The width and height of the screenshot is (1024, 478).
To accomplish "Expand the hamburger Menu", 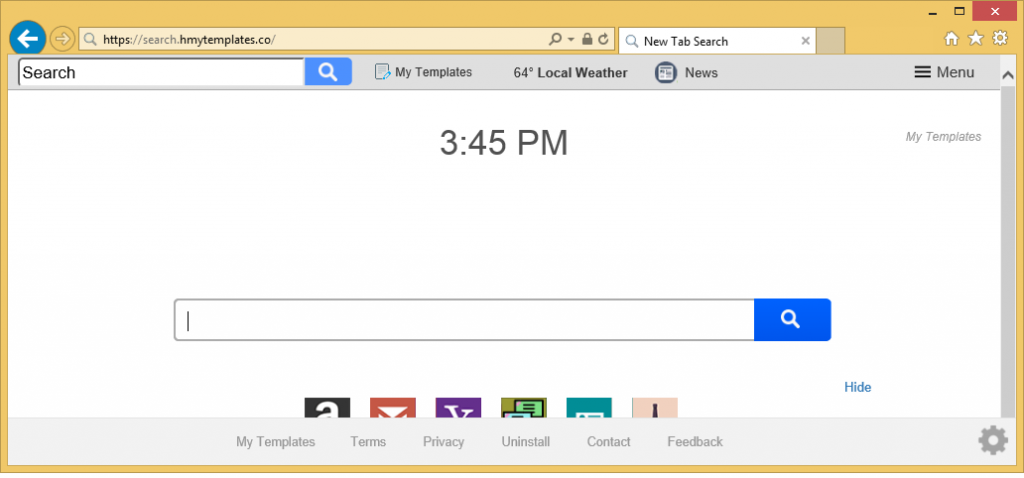I will point(944,72).
